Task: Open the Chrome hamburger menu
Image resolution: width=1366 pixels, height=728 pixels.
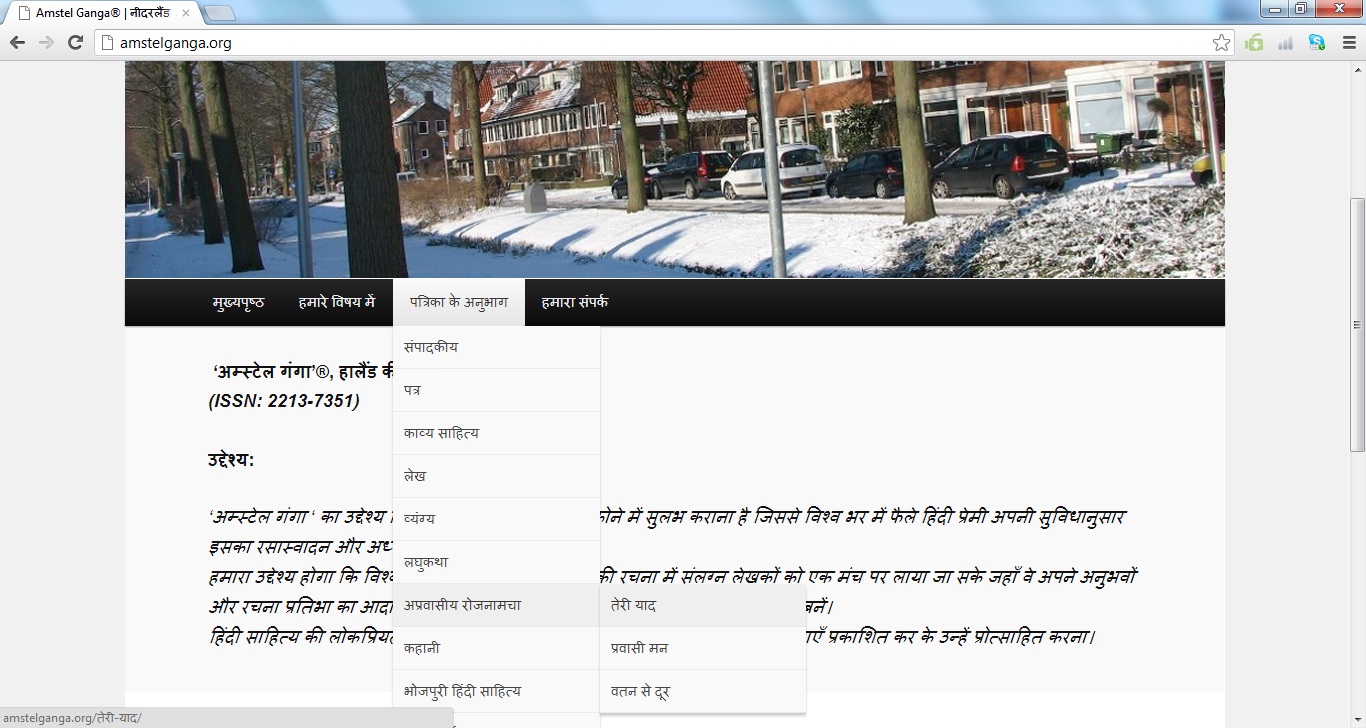Action: 1348,42
